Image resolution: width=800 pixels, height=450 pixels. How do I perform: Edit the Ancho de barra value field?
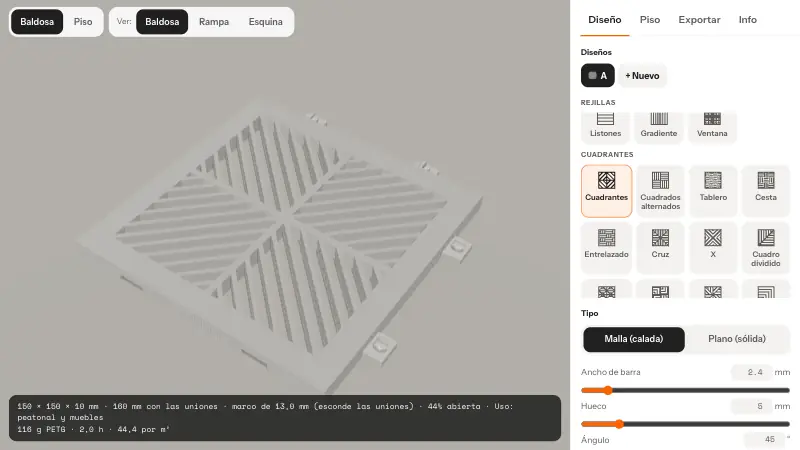coord(752,372)
